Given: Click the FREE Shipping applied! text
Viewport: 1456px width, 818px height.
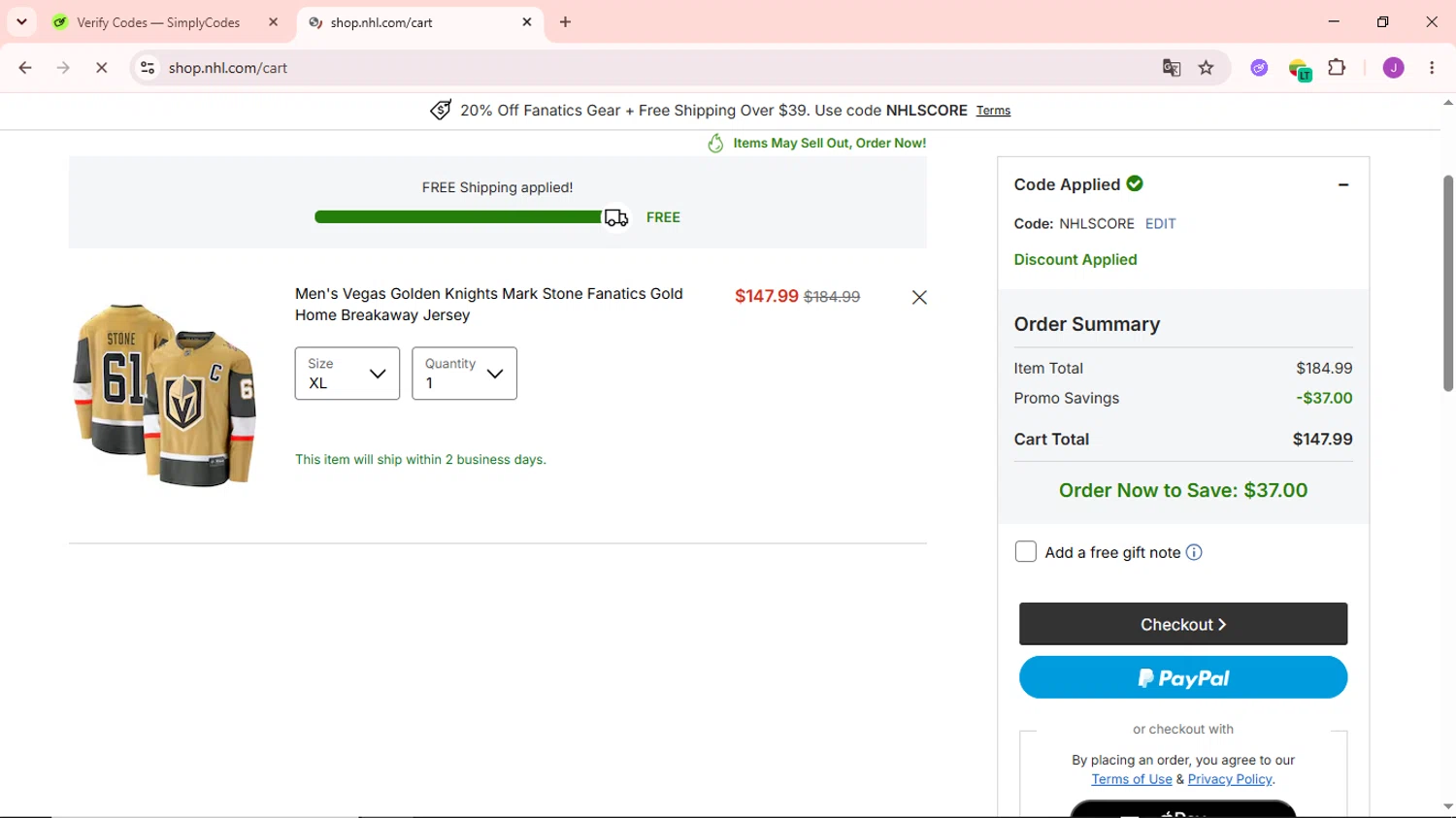Looking at the screenshot, I should (x=497, y=187).
